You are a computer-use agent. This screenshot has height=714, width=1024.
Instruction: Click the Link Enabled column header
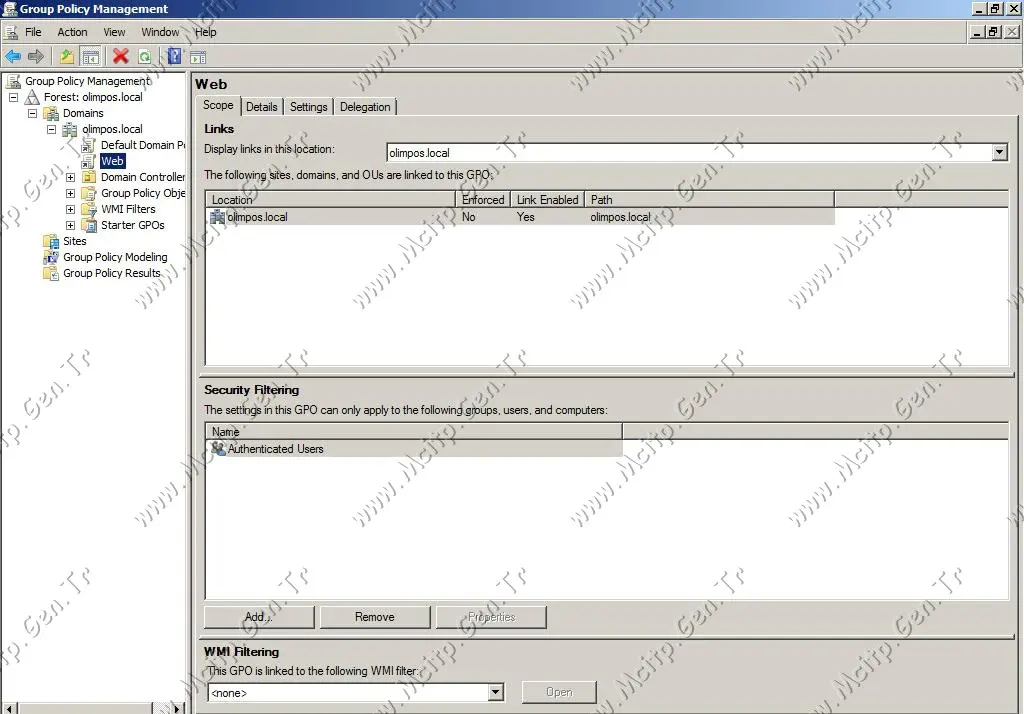coord(547,199)
